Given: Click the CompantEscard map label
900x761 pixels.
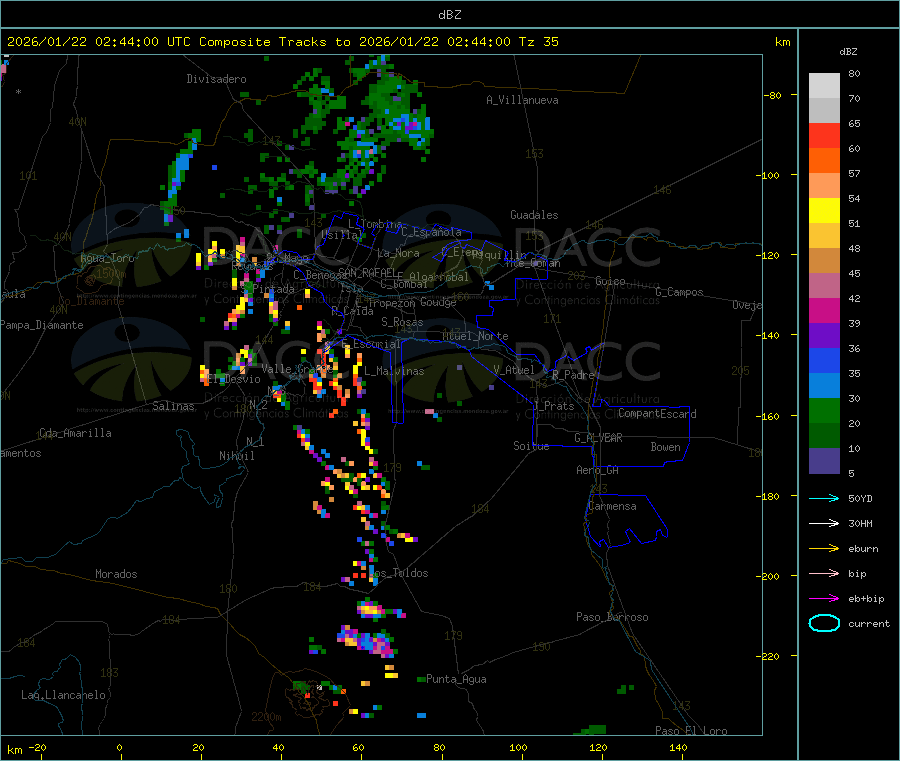Looking at the screenshot, I should [657, 414].
